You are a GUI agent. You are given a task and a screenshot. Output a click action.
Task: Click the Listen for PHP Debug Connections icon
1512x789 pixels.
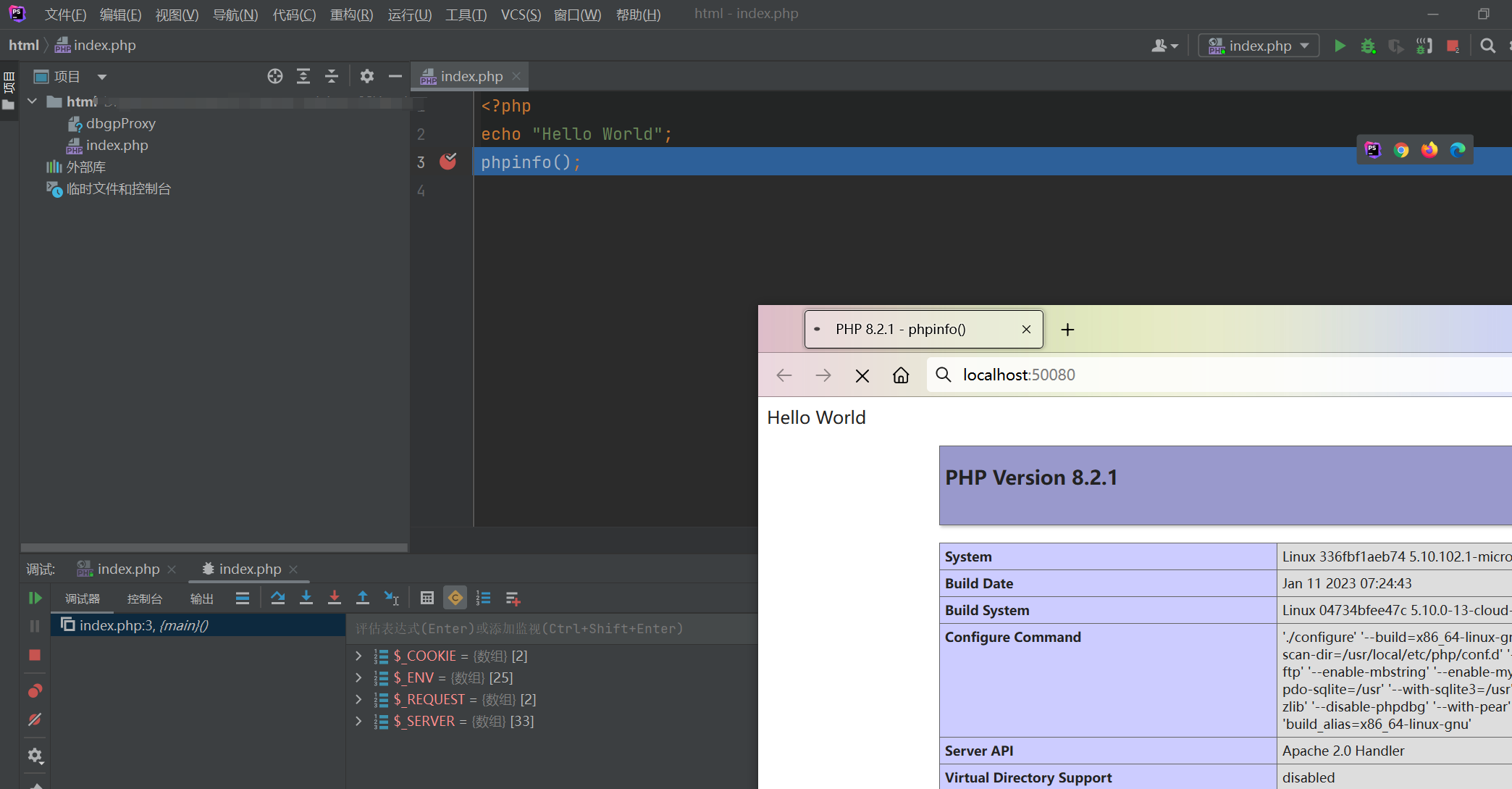1424,46
